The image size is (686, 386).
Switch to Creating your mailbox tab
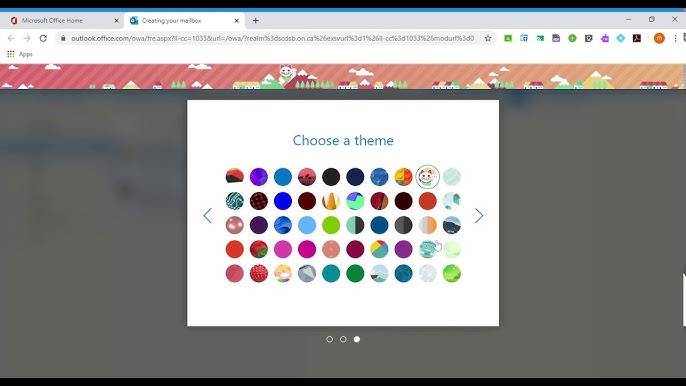click(184, 21)
